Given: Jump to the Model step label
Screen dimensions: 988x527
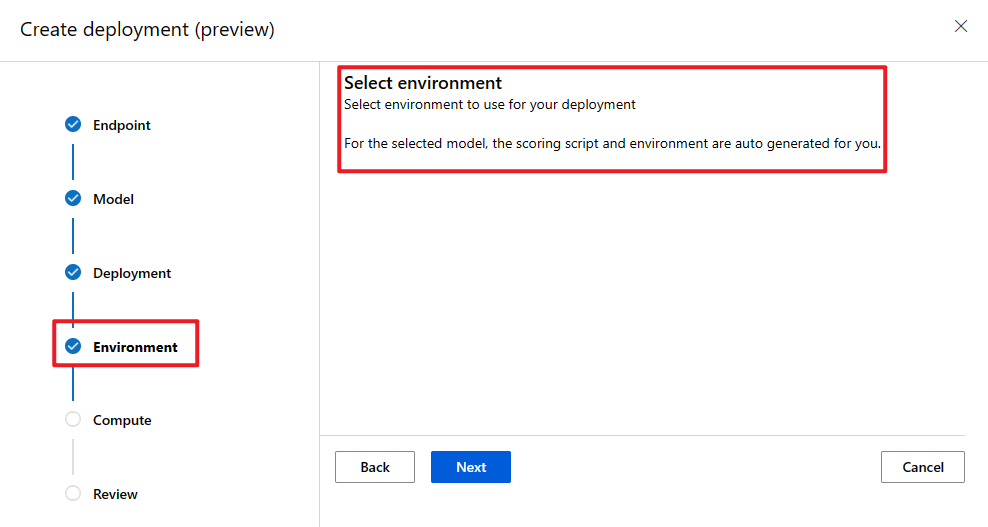Looking at the screenshot, I should point(113,199).
